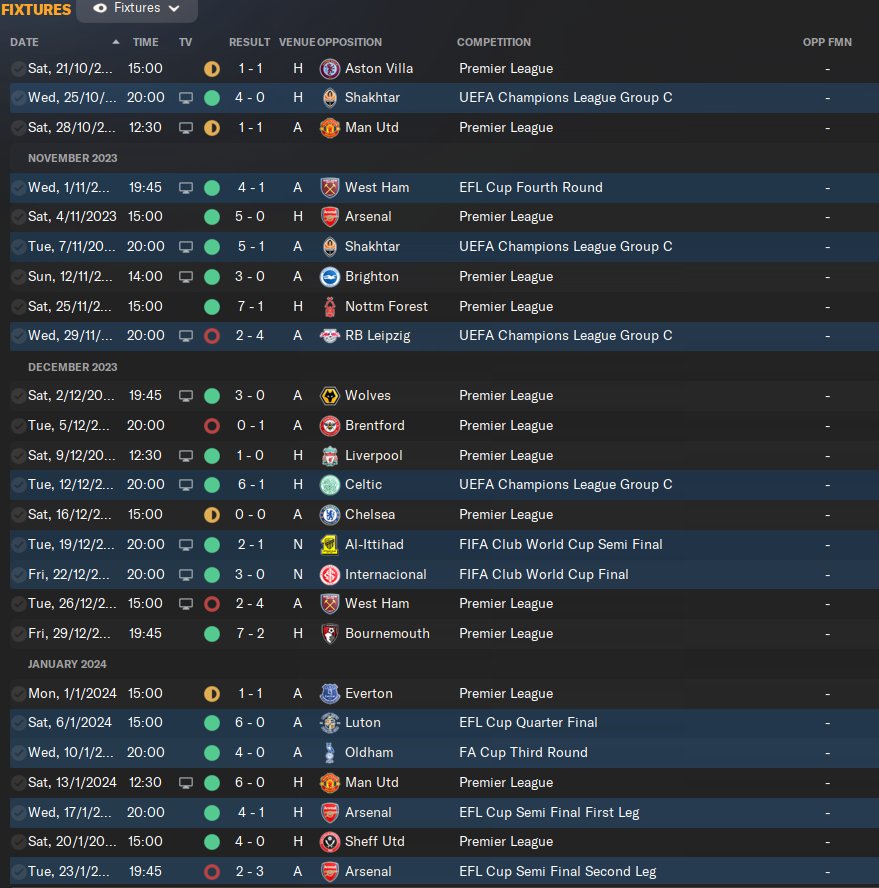
Task: Open FIFA Club World Cup Final competition
Action: coord(544,574)
